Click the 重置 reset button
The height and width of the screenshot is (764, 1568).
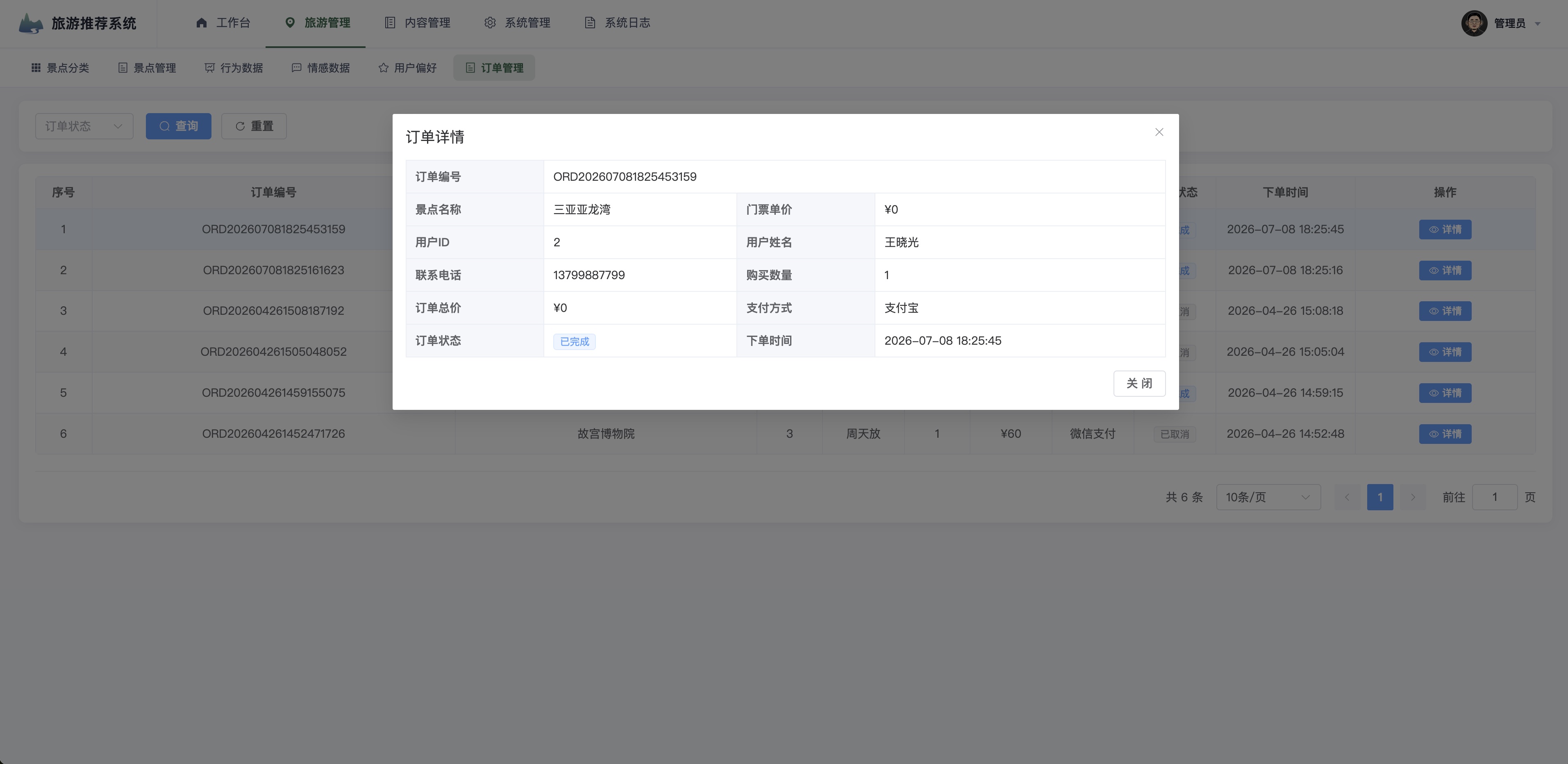(x=254, y=126)
